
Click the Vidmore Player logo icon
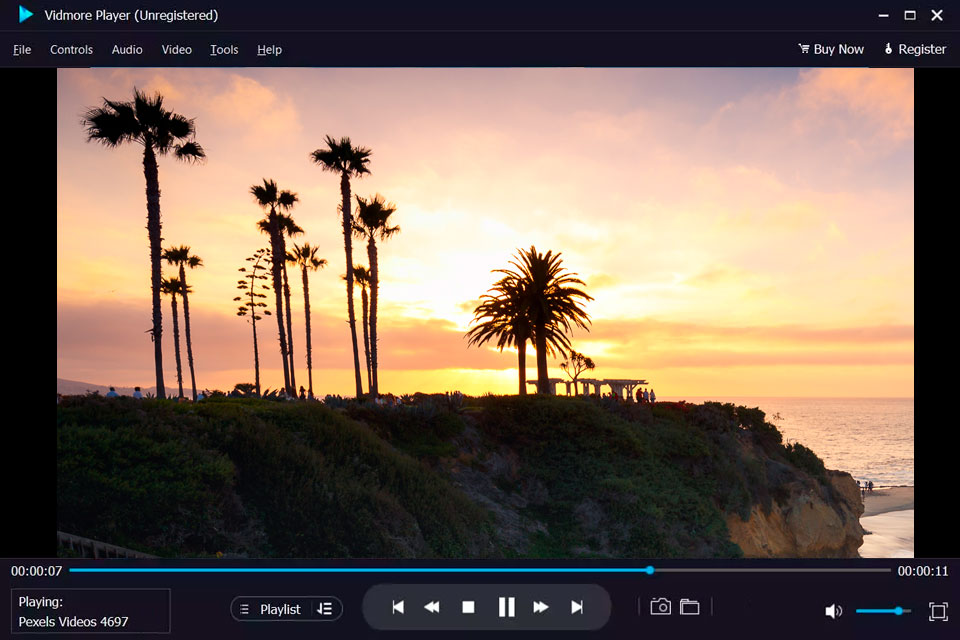(25, 14)
